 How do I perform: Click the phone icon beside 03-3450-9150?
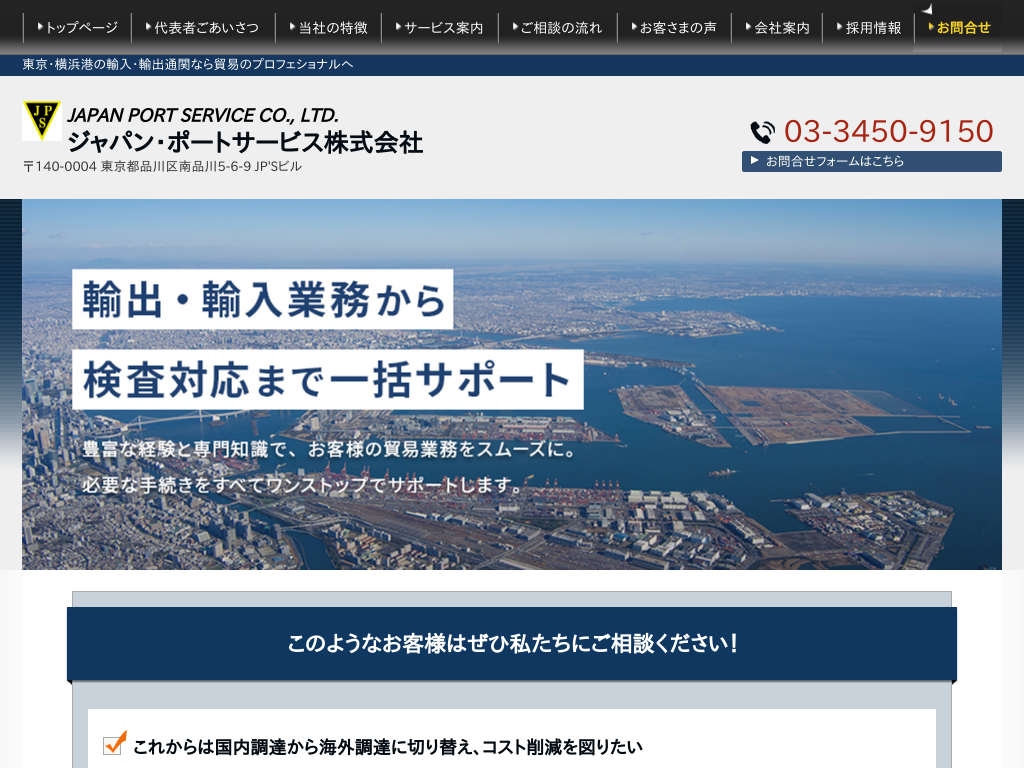click(762, 132)
